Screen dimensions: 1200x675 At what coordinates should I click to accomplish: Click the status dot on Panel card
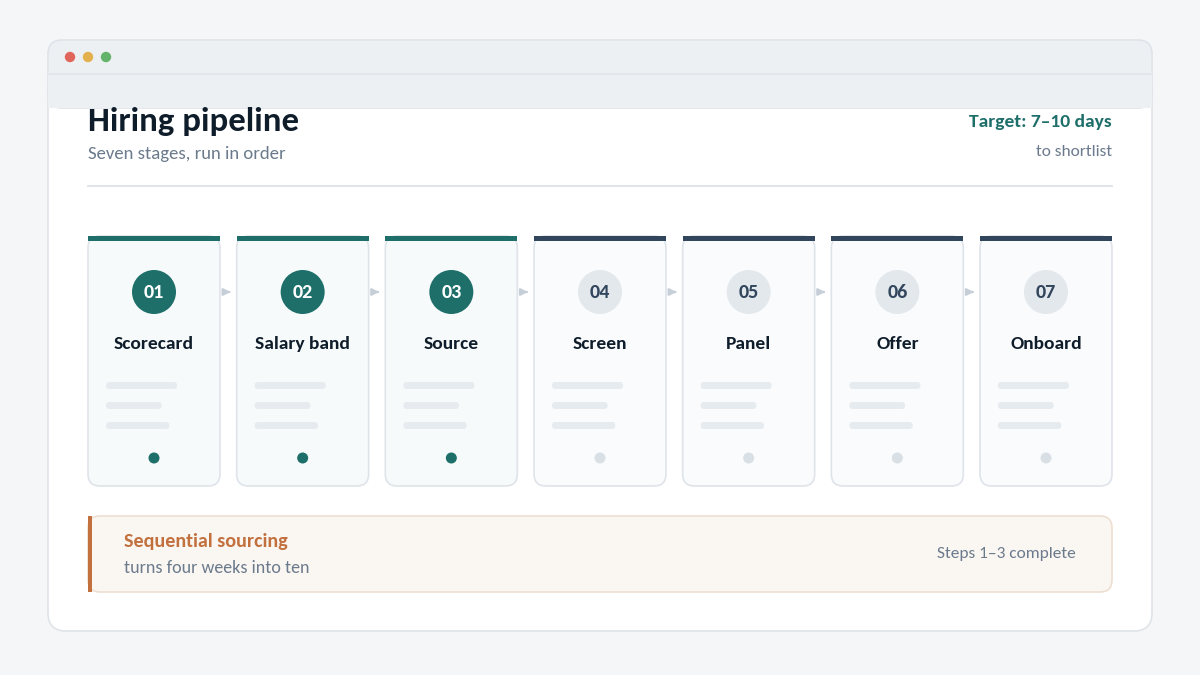coord(748,458)
